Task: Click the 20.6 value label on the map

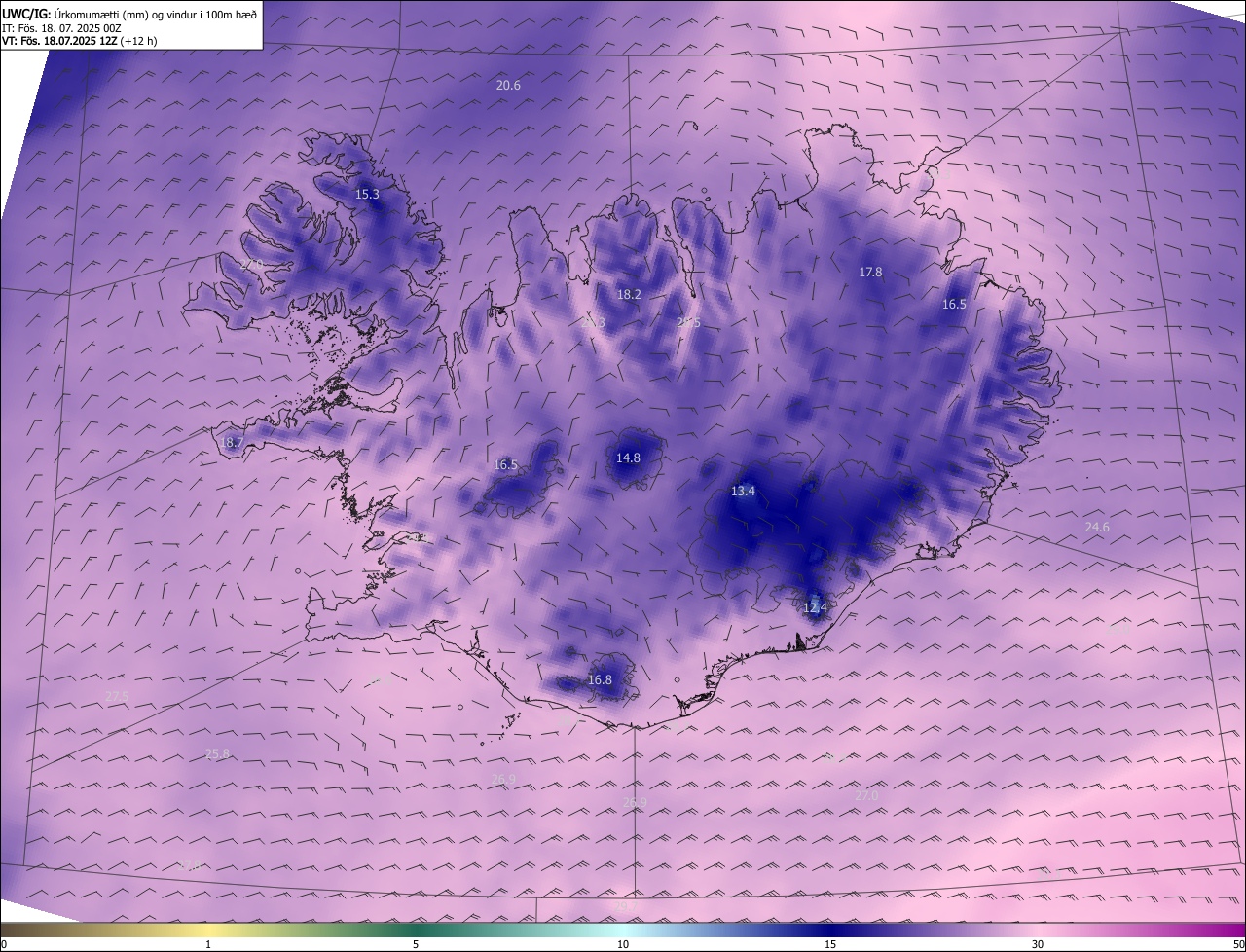Action: (x=508, y=86)
